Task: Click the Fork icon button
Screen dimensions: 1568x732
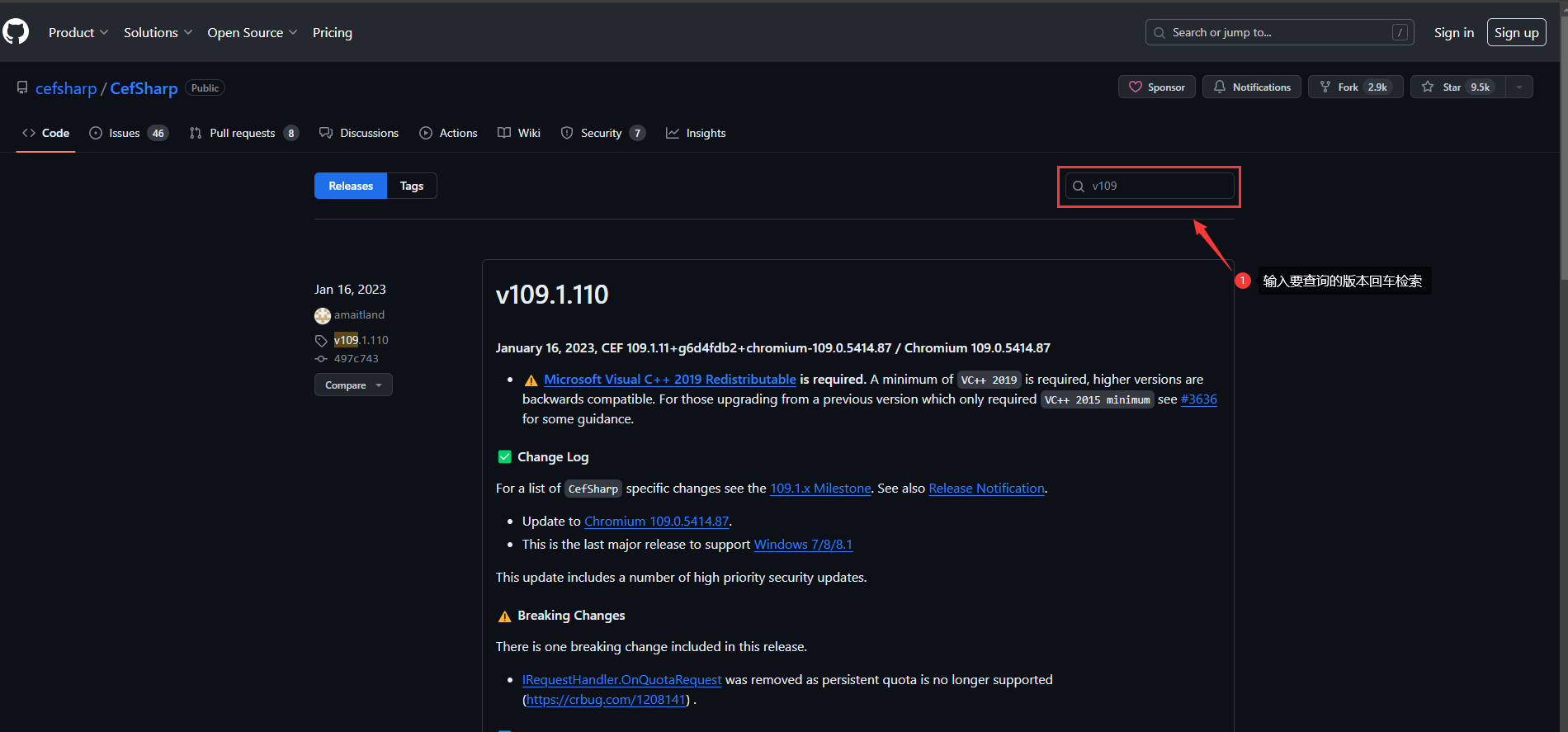Action: pos(1325,87)
